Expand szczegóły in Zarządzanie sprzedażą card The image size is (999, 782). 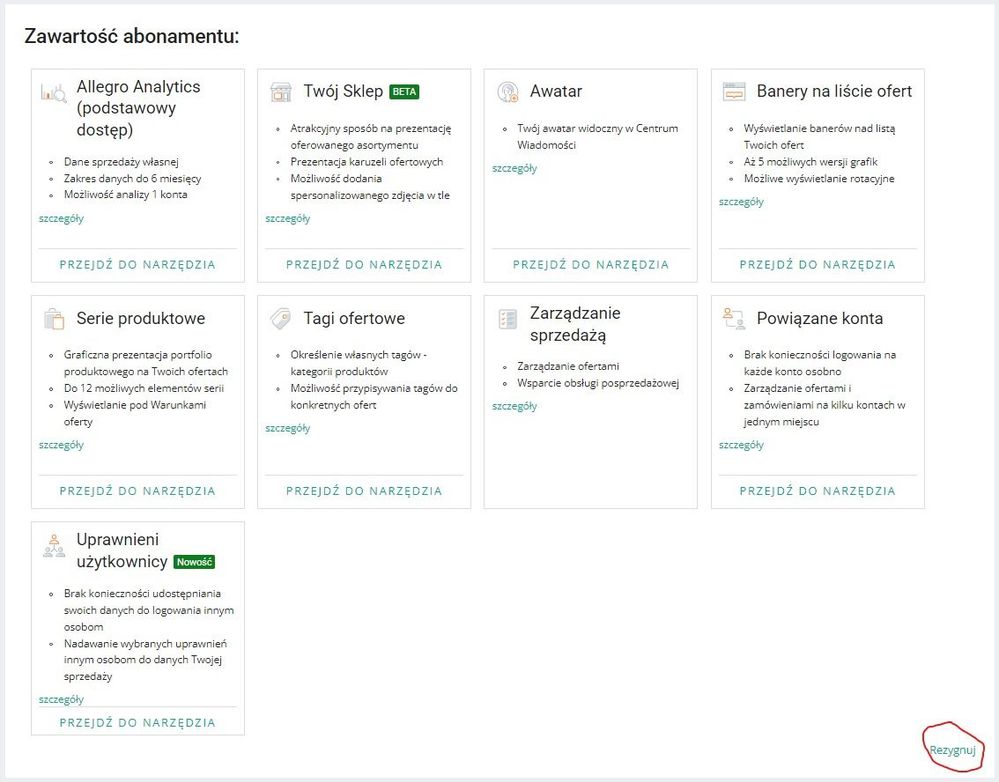(x=514, y=406)
